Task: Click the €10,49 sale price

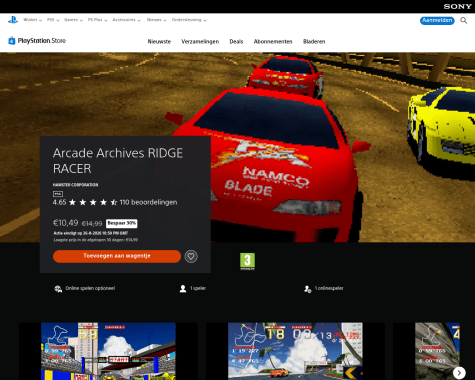Action: point(66,223)
